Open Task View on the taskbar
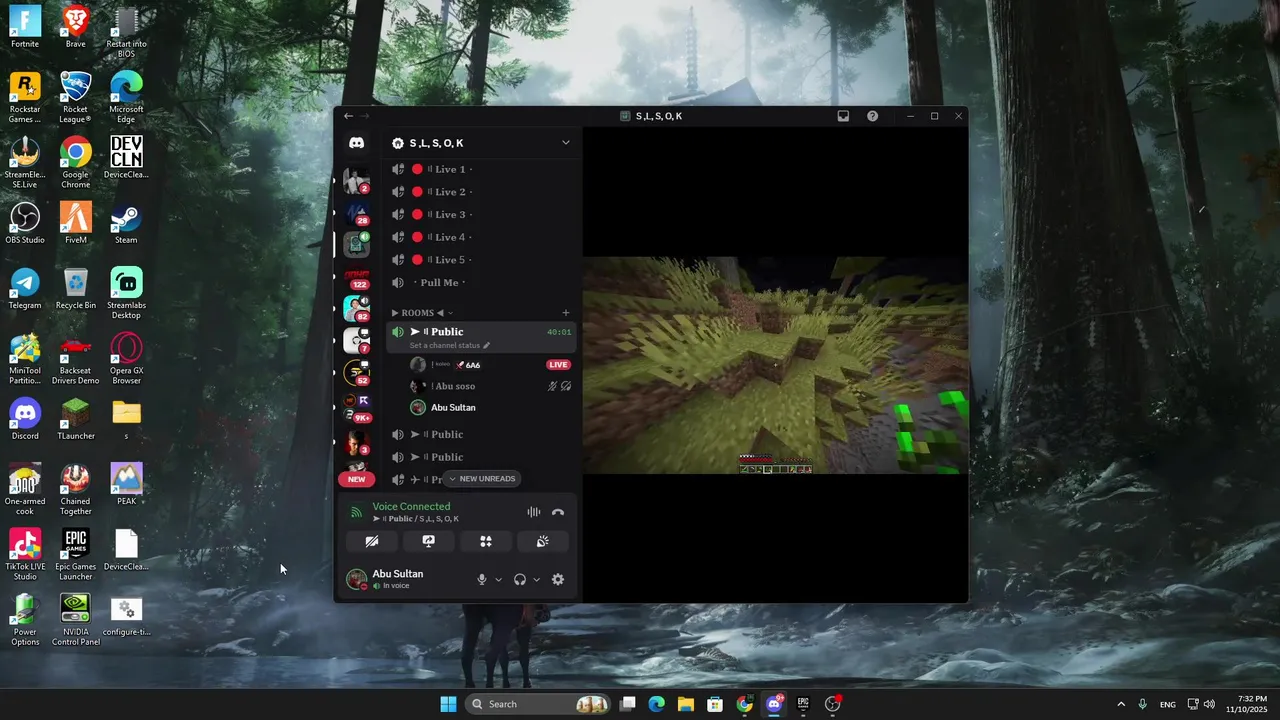Image resolution: width=1280 pixels, height=720 pixels. (x=627, y=704)
